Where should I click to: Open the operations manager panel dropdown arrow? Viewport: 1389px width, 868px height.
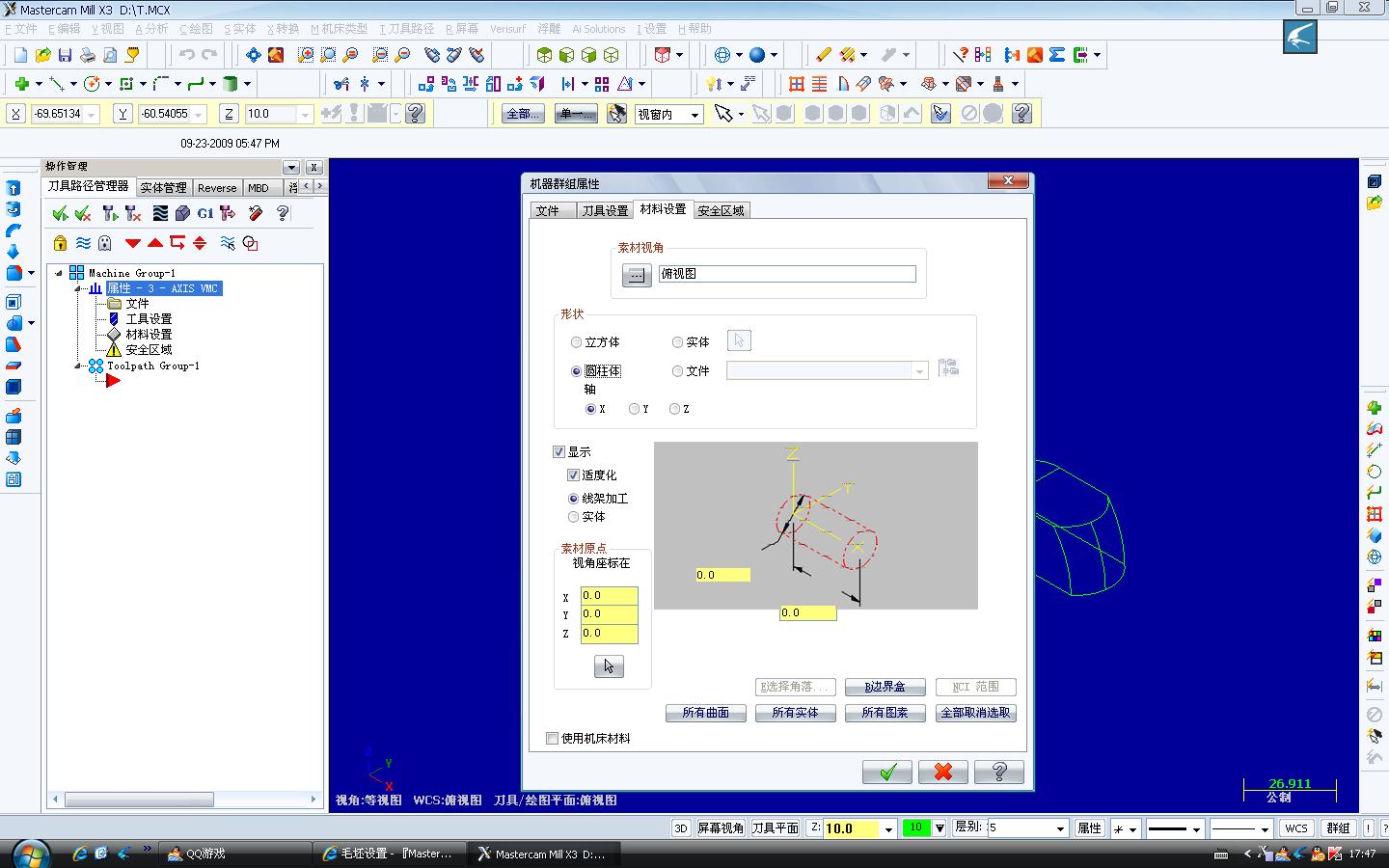(291, 167)
